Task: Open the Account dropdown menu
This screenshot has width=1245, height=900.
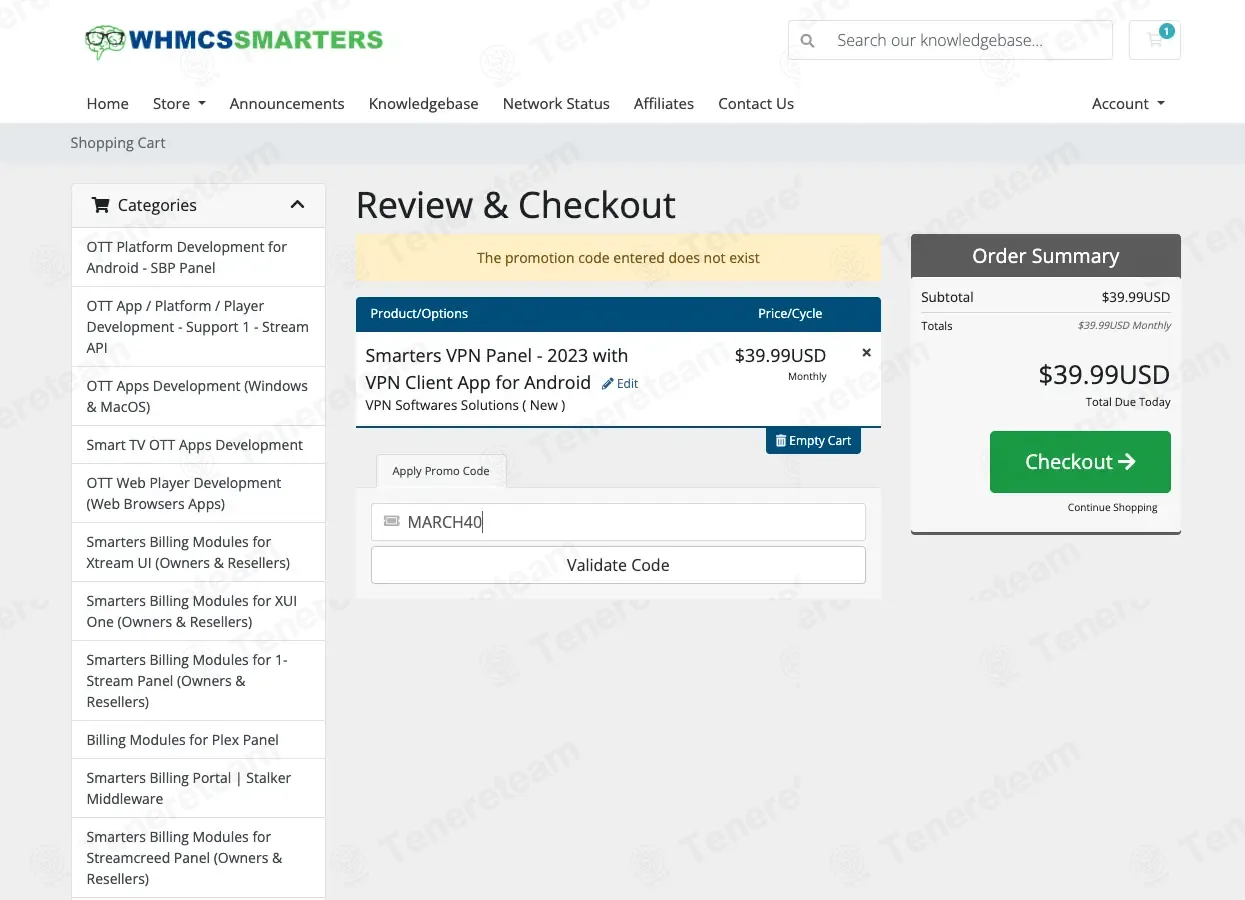Action: (x=1128, y=104)
